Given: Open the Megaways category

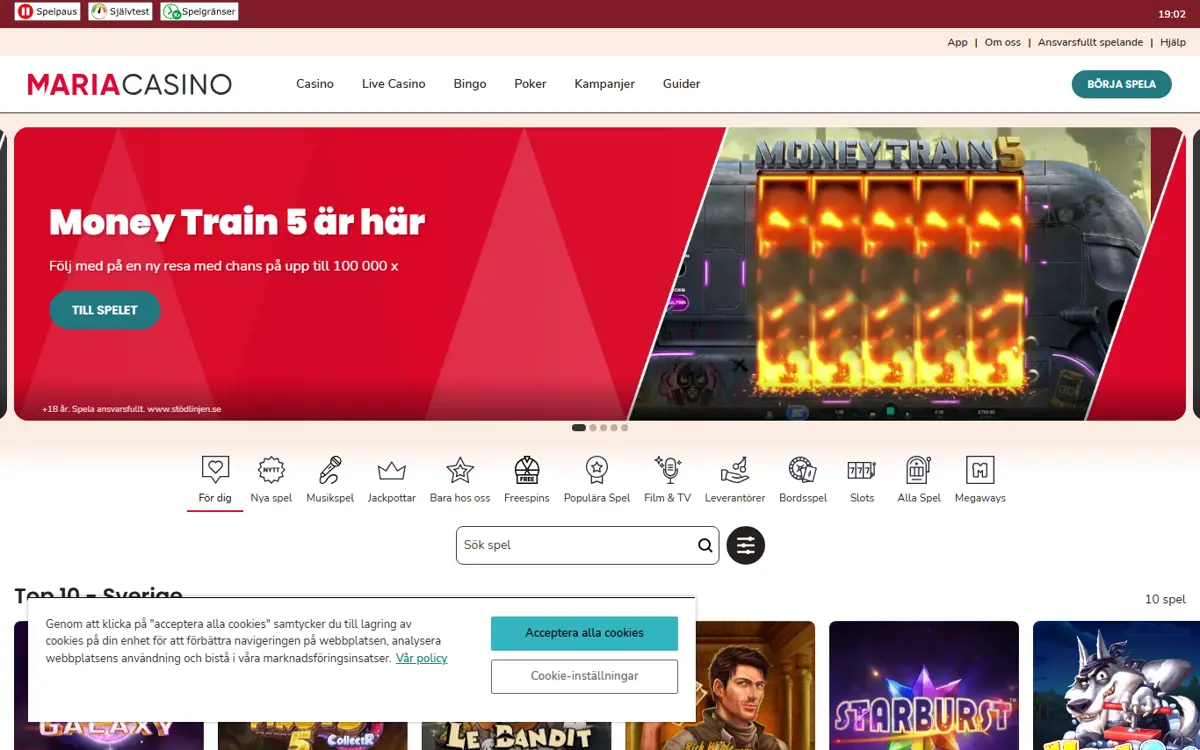Looking at the screenshot, I should click(x=980, y=480).
